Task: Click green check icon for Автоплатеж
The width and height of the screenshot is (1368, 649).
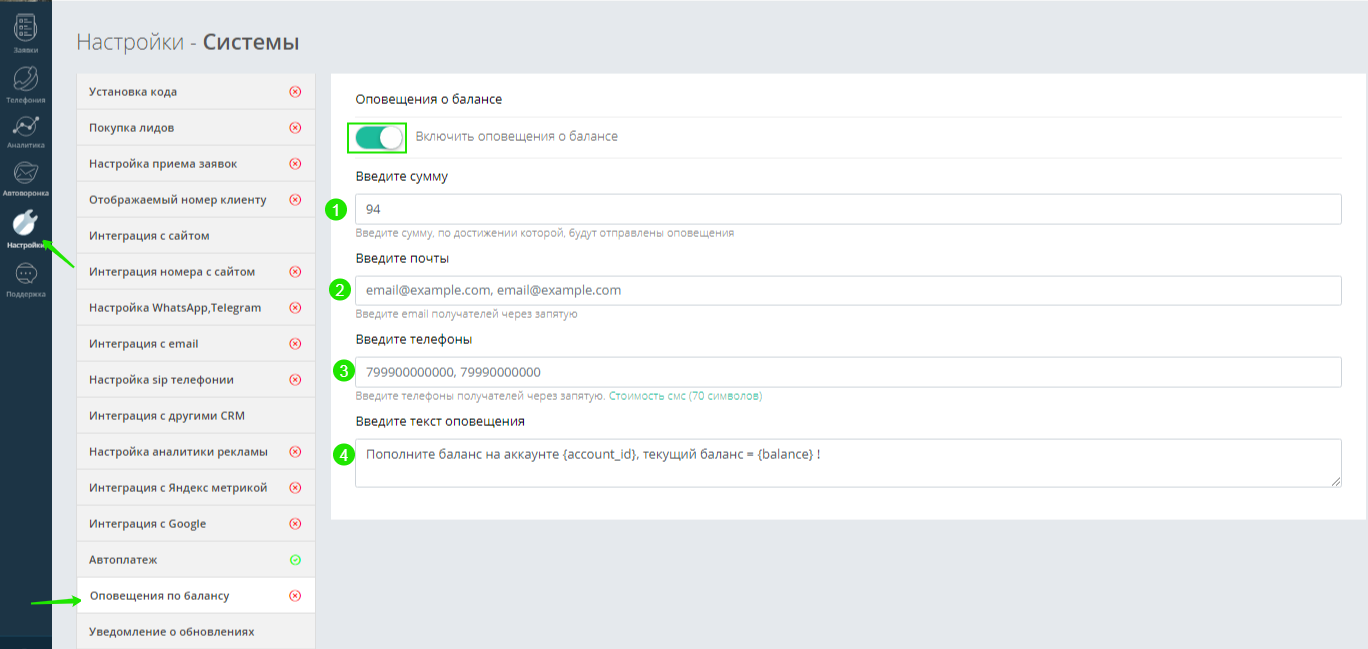Action: (x=295, y=560)
